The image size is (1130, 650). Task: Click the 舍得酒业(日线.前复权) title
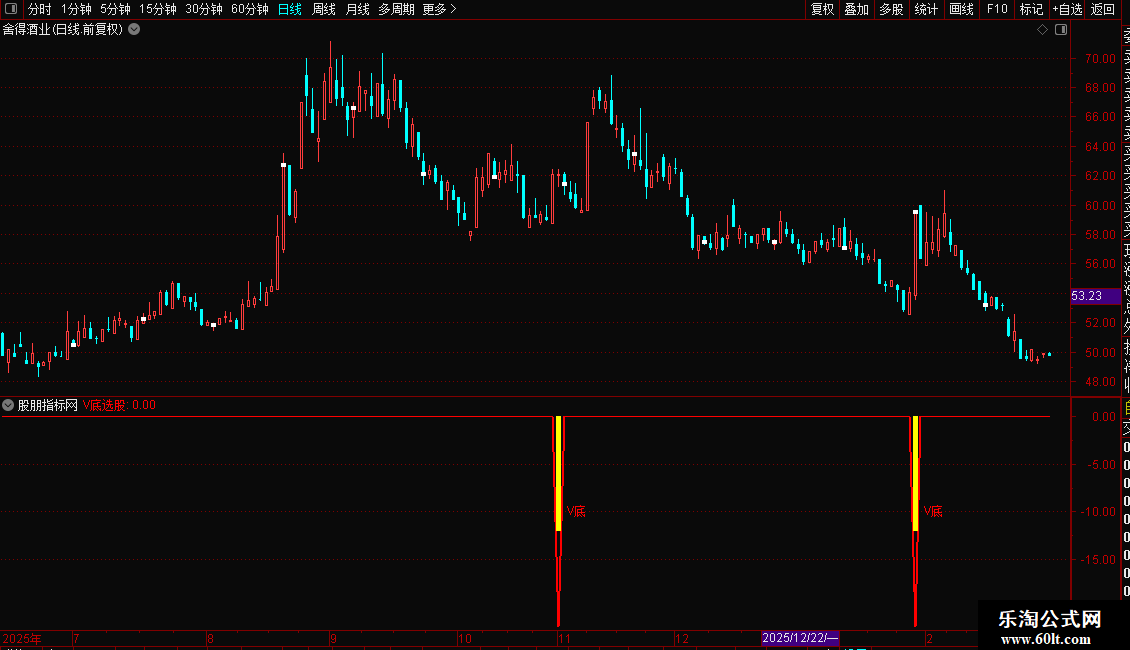[x=63, y=30]
